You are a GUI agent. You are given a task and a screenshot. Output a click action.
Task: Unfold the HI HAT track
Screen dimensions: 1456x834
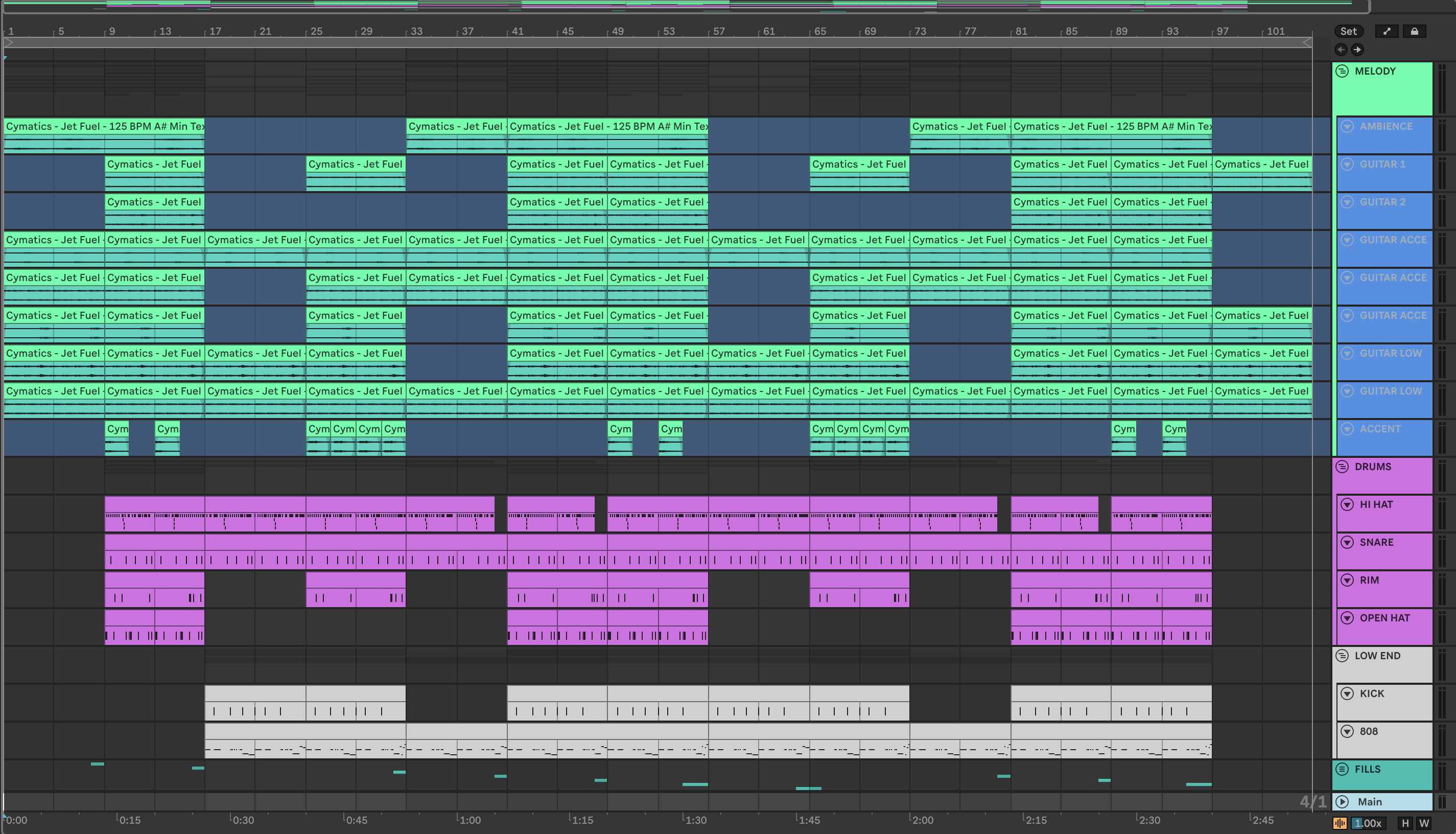coord(1347,504)
